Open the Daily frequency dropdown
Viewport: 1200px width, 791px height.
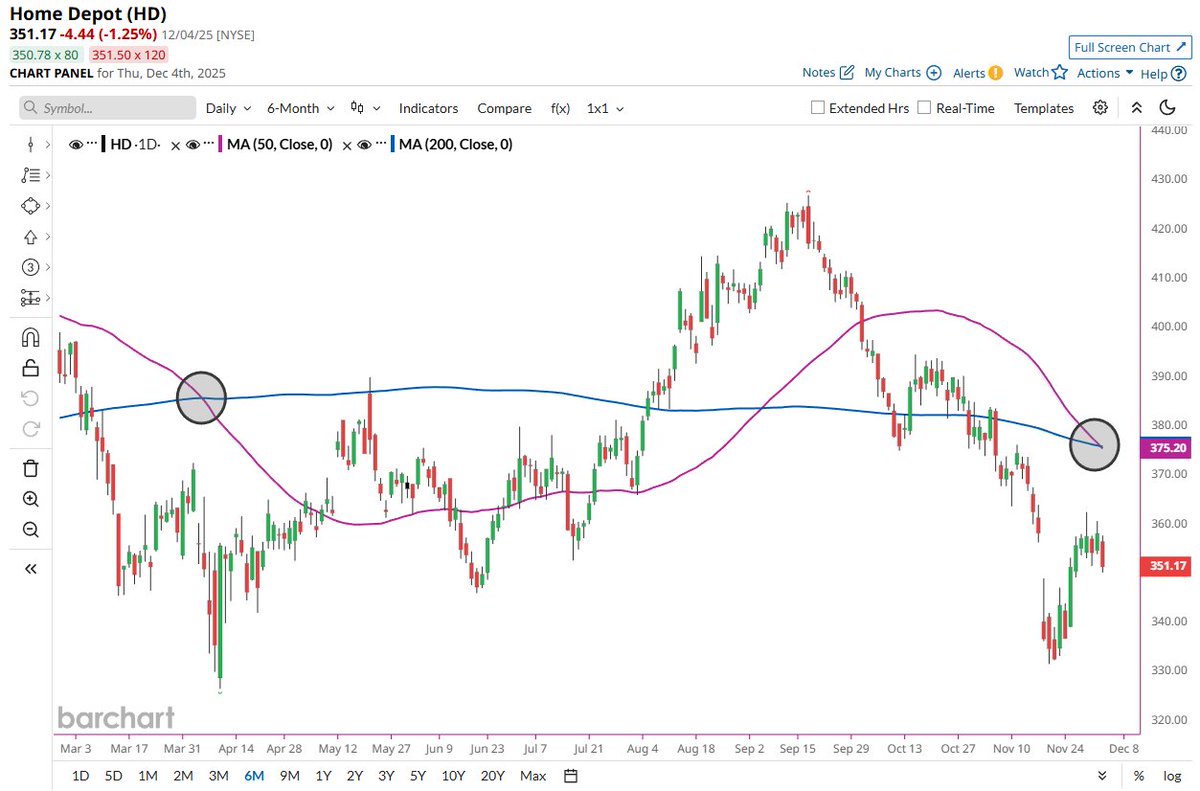227,108
